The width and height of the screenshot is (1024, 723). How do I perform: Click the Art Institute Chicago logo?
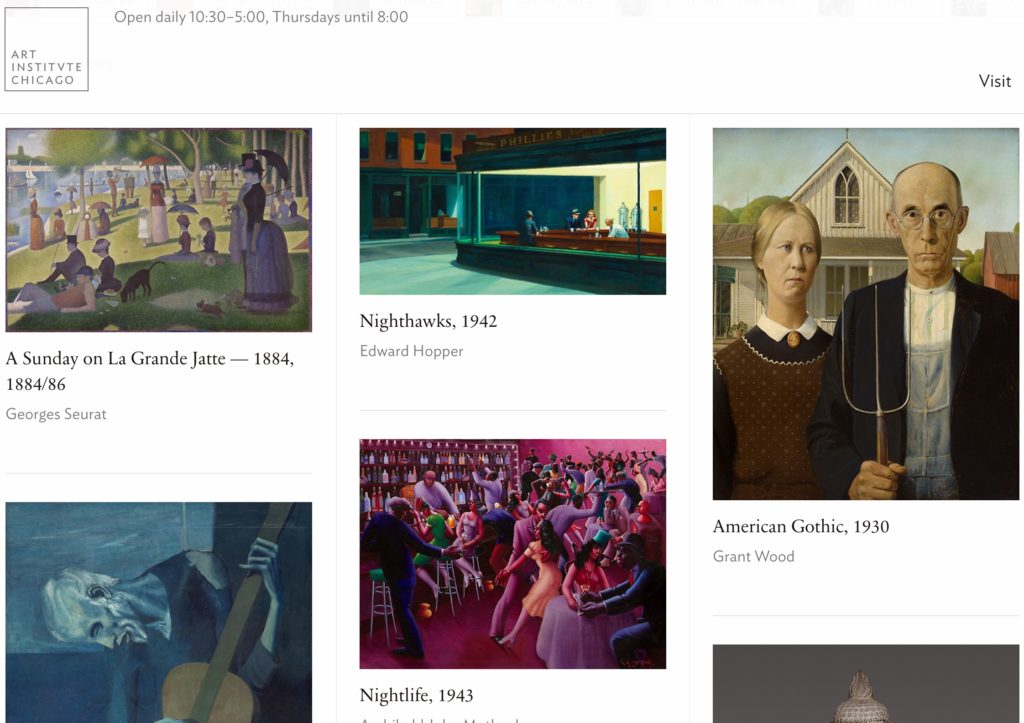[46, 49]
